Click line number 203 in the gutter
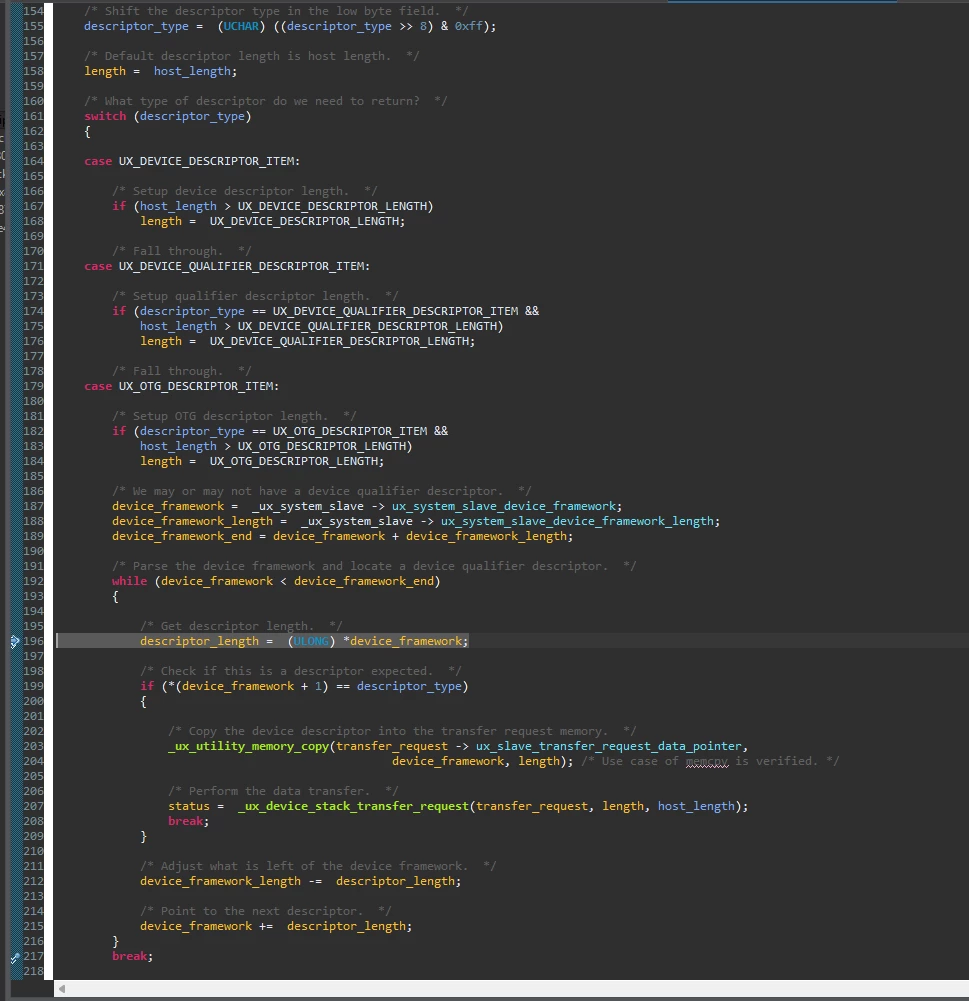Image resolution: width=969 pixels, height=1001 pixels. [x=33, y=746]
